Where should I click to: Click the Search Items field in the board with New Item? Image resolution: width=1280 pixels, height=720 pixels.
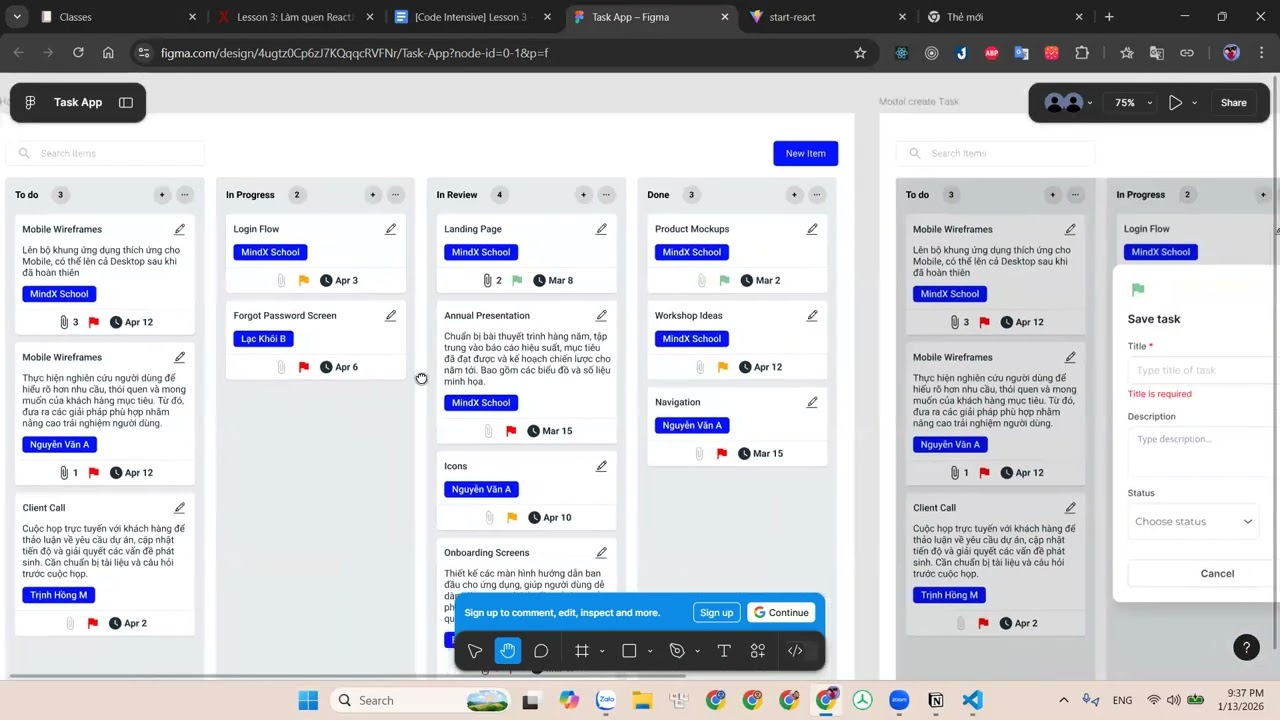105,153
